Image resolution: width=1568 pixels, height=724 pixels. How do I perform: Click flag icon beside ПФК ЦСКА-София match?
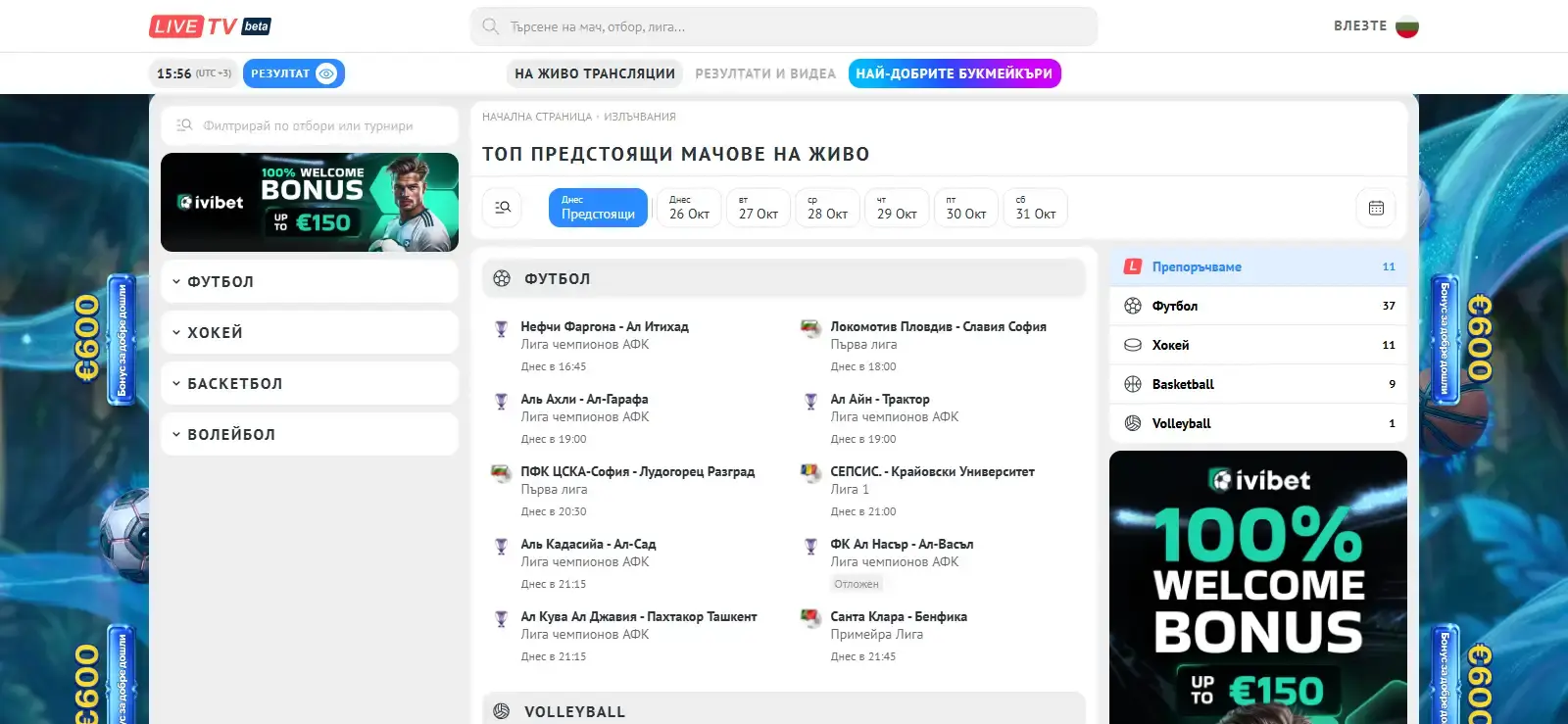click(502, 474)
